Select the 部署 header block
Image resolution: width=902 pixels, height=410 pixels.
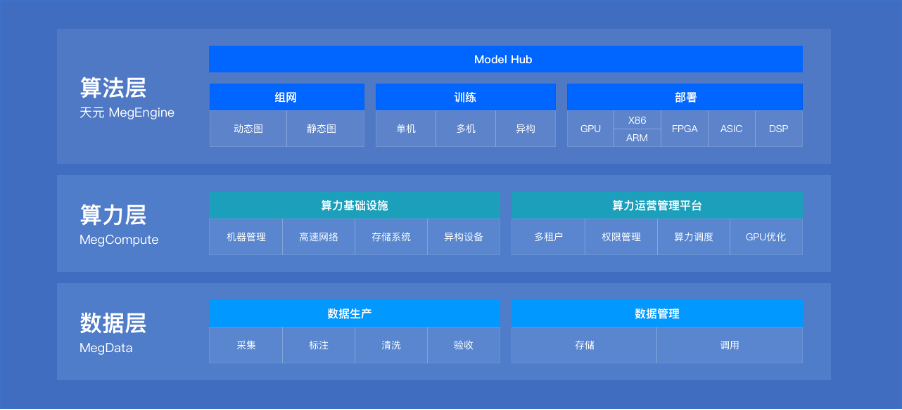685,97
